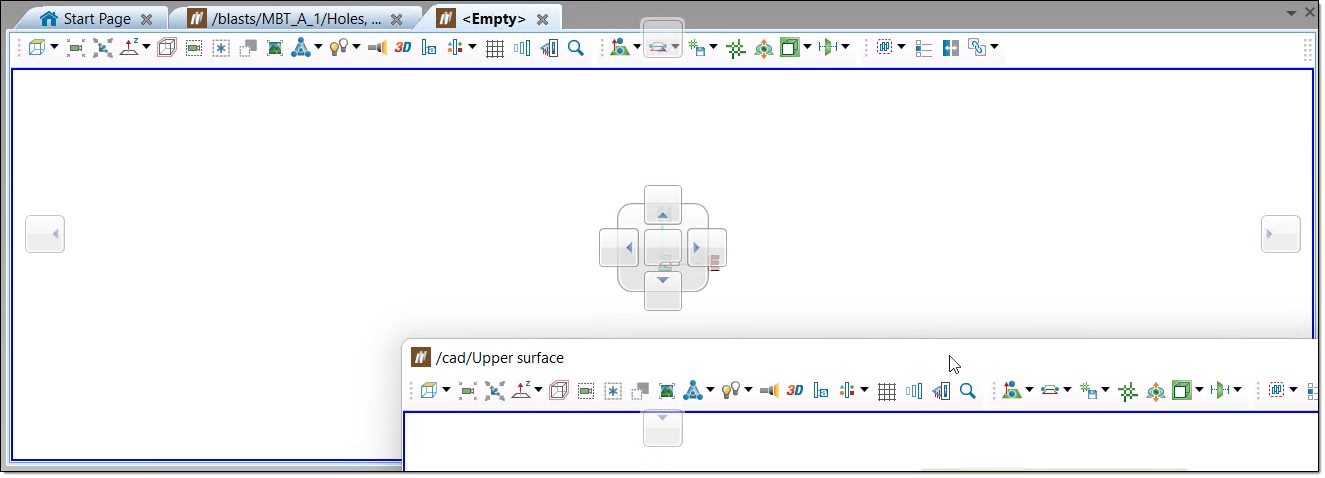Click the center dock-right arrow button
Screen dimensions: 1325x478
click(x=706, y=247)
